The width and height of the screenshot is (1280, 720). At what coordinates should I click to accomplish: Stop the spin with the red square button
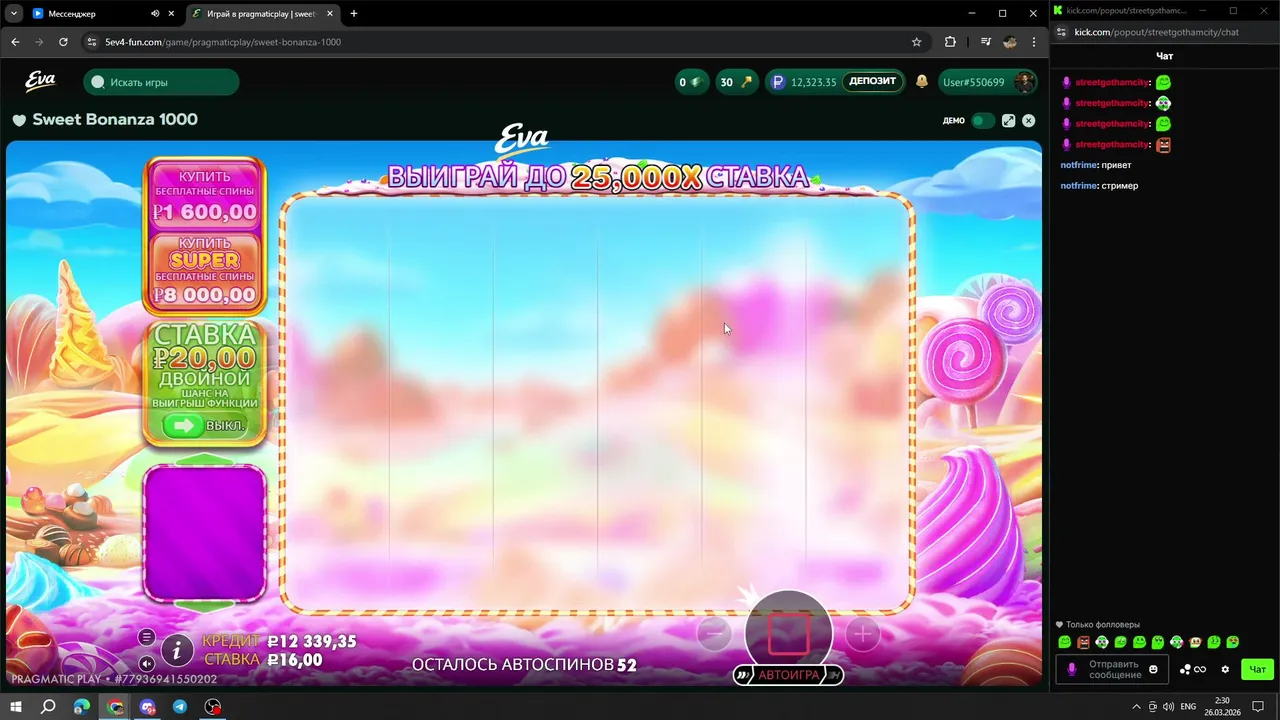point(788,634)
